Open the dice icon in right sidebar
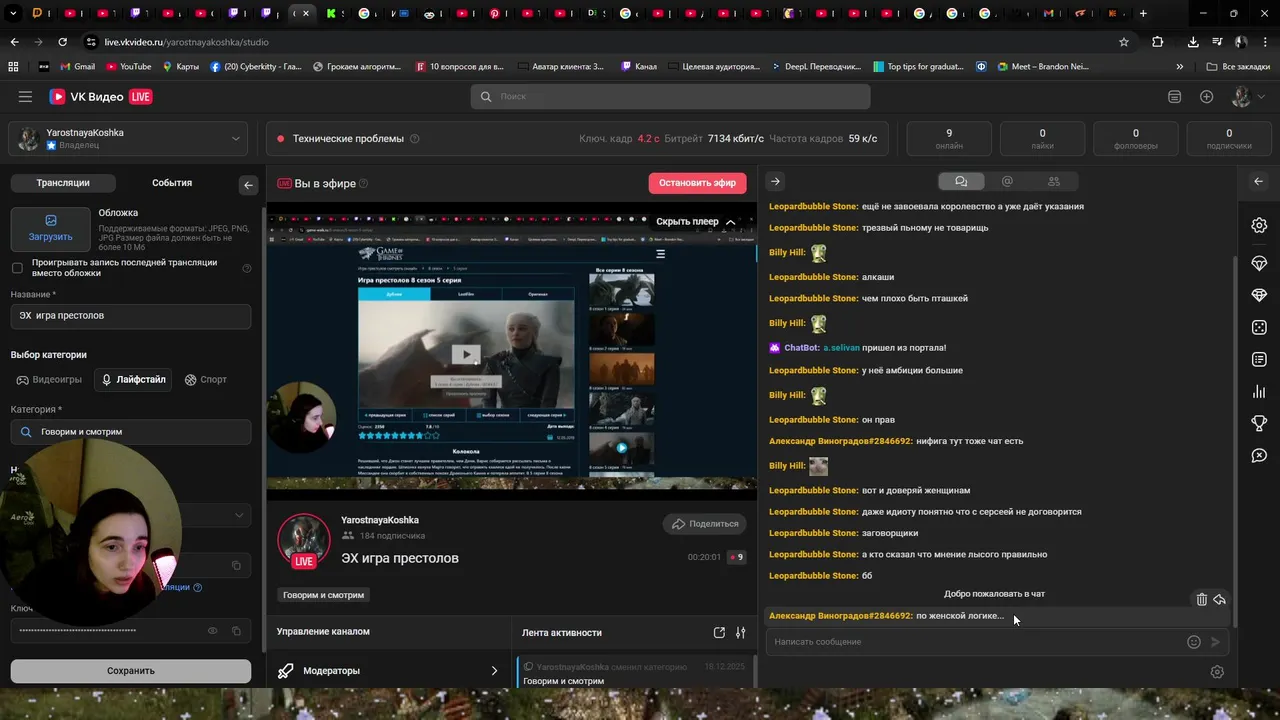Screen dimensions: 1280x720 (1259, 327)
